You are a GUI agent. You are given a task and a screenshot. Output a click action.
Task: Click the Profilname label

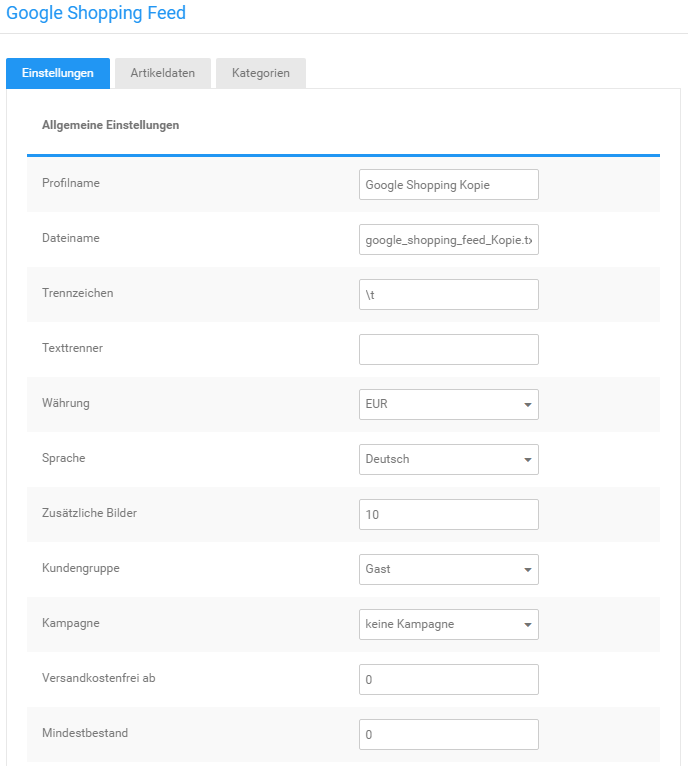pos(71,183)
